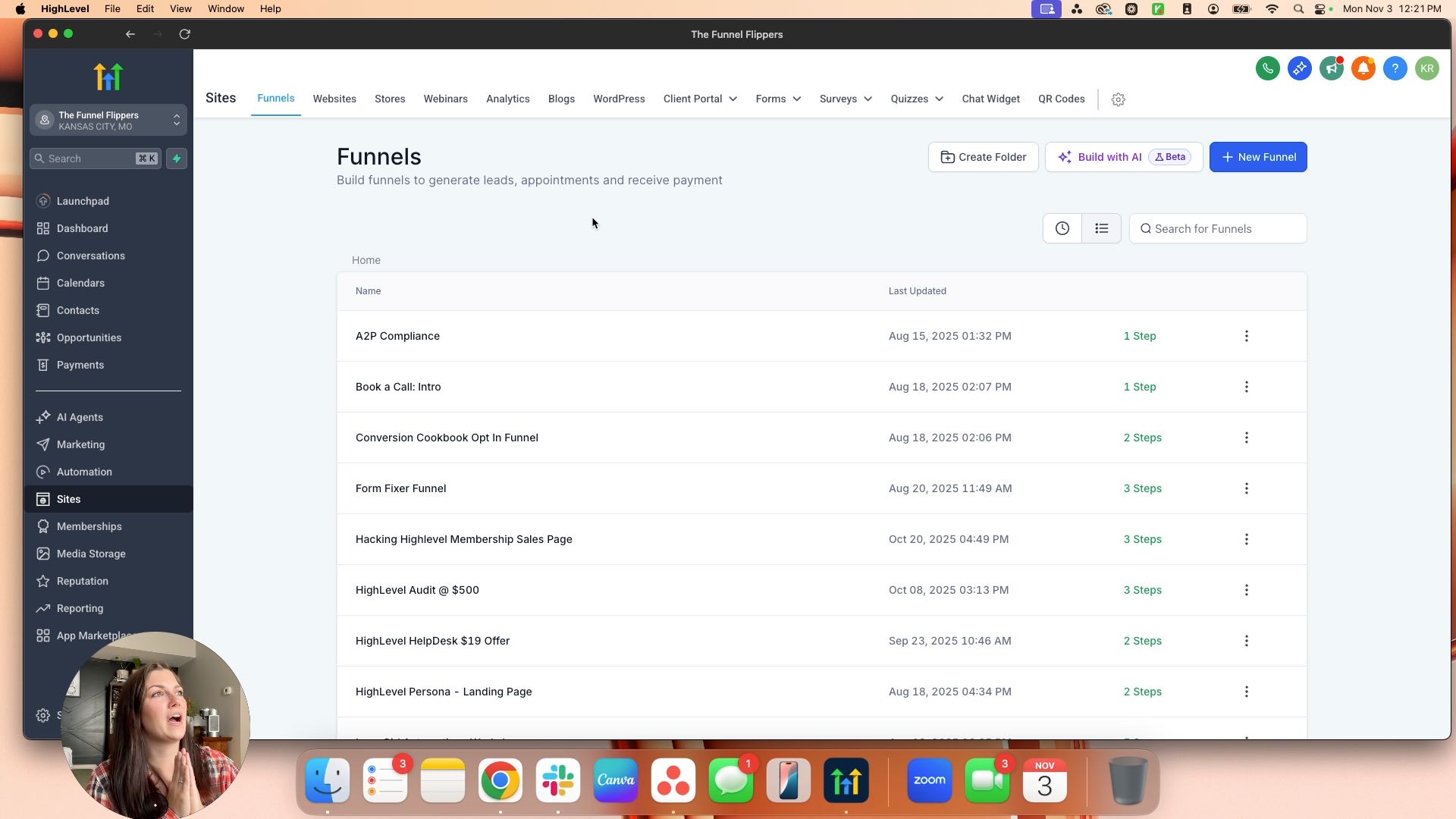Open options menu for Book a Call: Intro
Image resolution: width=1456 pixels, height=819 pixels.
[x=1246, y=387]
